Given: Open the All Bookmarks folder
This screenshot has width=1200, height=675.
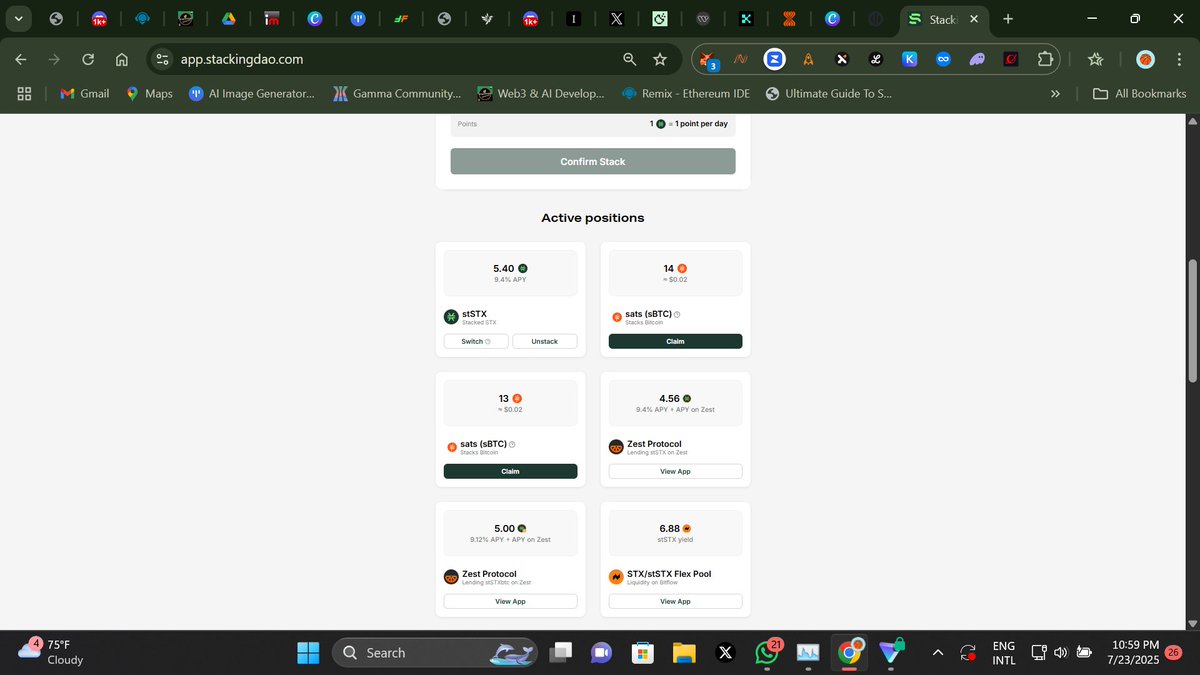Looking at the screenshot, I should coord(1140,93).
